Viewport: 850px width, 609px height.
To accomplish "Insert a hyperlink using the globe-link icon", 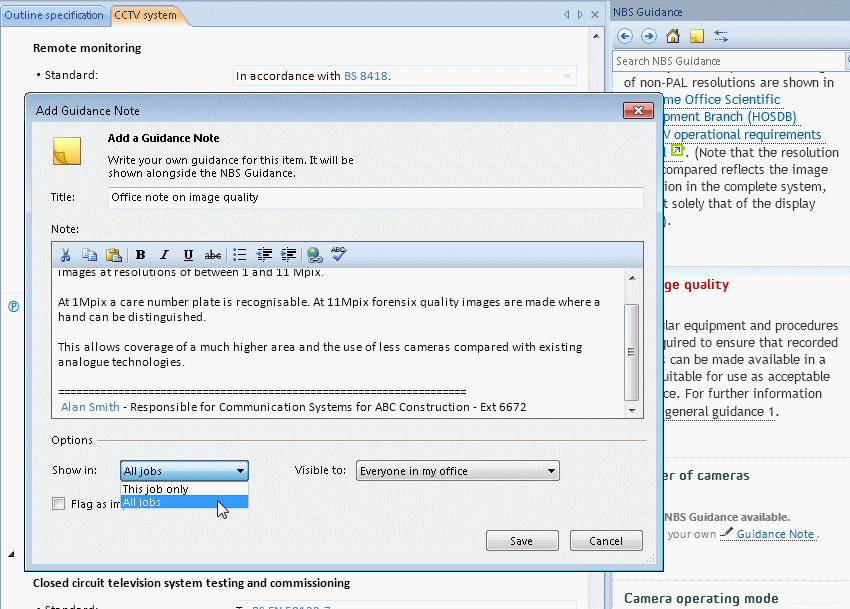I will (313, 254).
